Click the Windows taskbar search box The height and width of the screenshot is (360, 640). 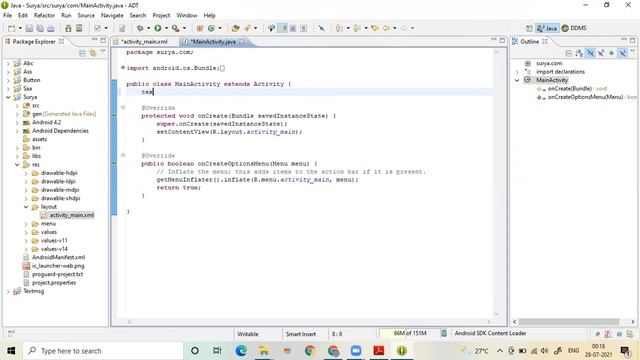[x=103, y=351]
